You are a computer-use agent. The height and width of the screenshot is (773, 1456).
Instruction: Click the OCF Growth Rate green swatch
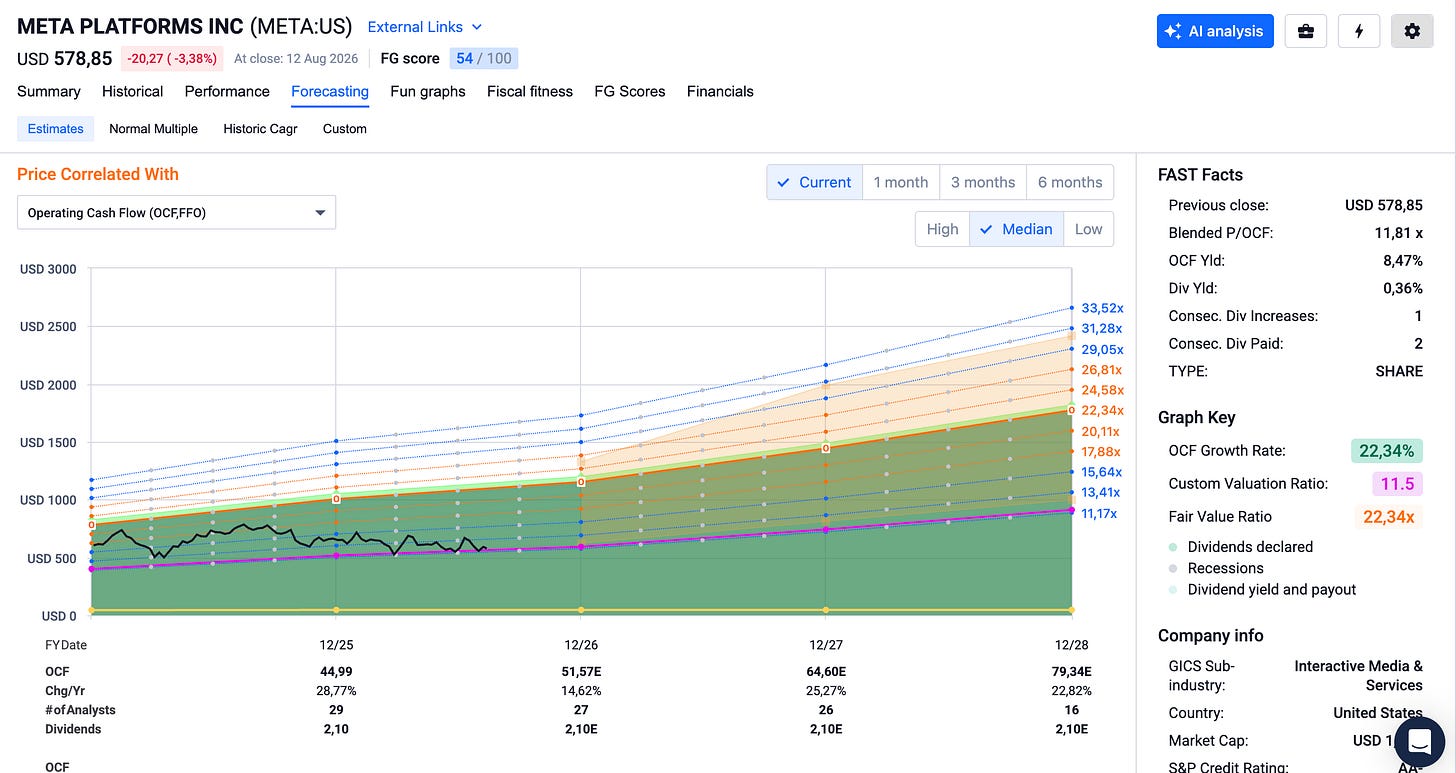coord(1387,451)
